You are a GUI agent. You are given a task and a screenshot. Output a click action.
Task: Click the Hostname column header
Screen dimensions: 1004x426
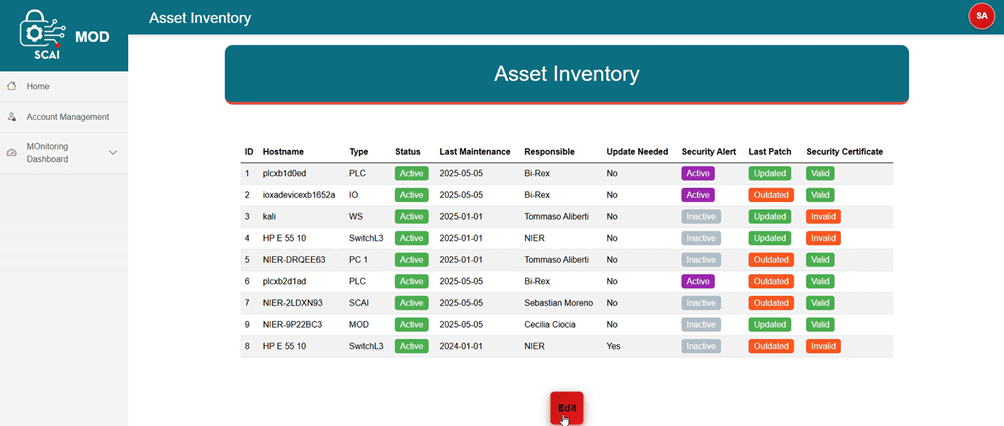pos(283,152)
